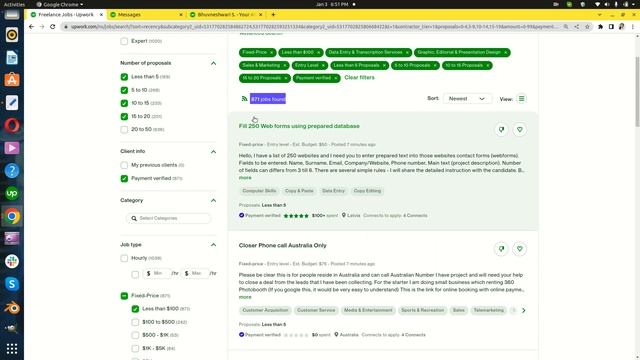Save the Closer Phone call Australia job with heart

tap(520, 249)
